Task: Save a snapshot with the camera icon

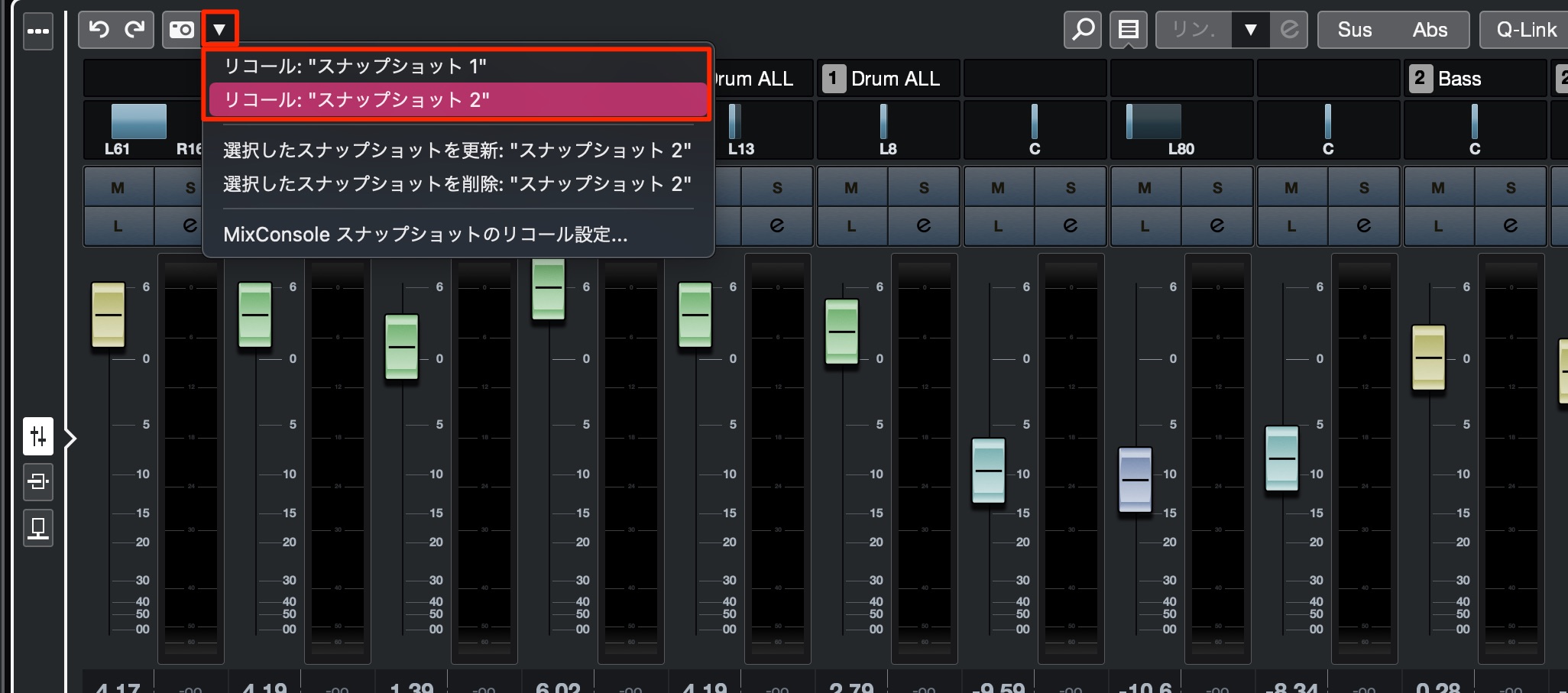Action: (x=182, y=30)
